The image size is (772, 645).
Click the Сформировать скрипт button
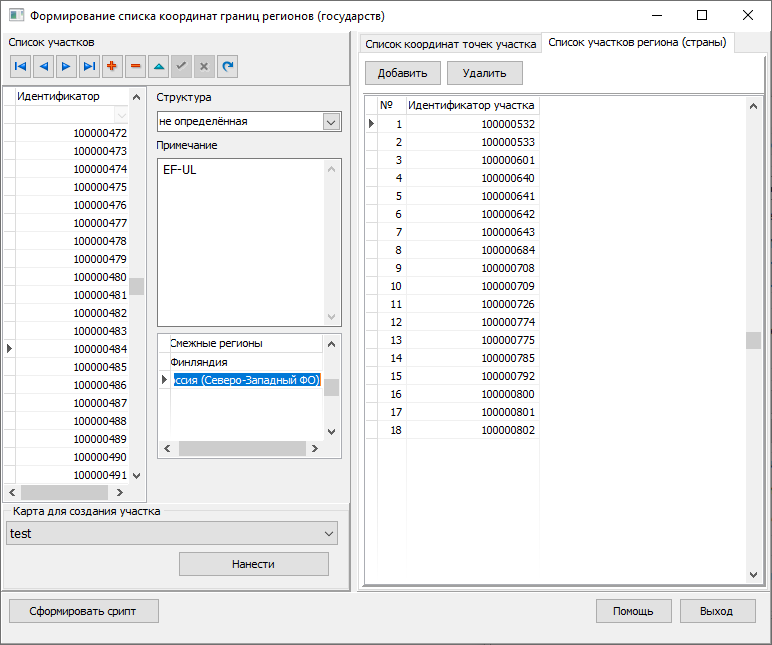point(83,611)
